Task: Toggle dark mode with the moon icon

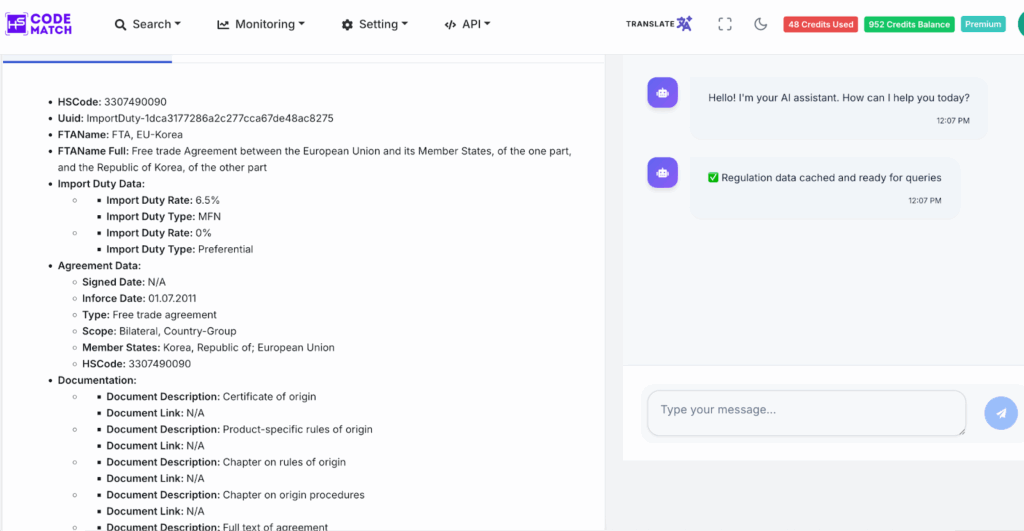Action: [x=761, y=24]
